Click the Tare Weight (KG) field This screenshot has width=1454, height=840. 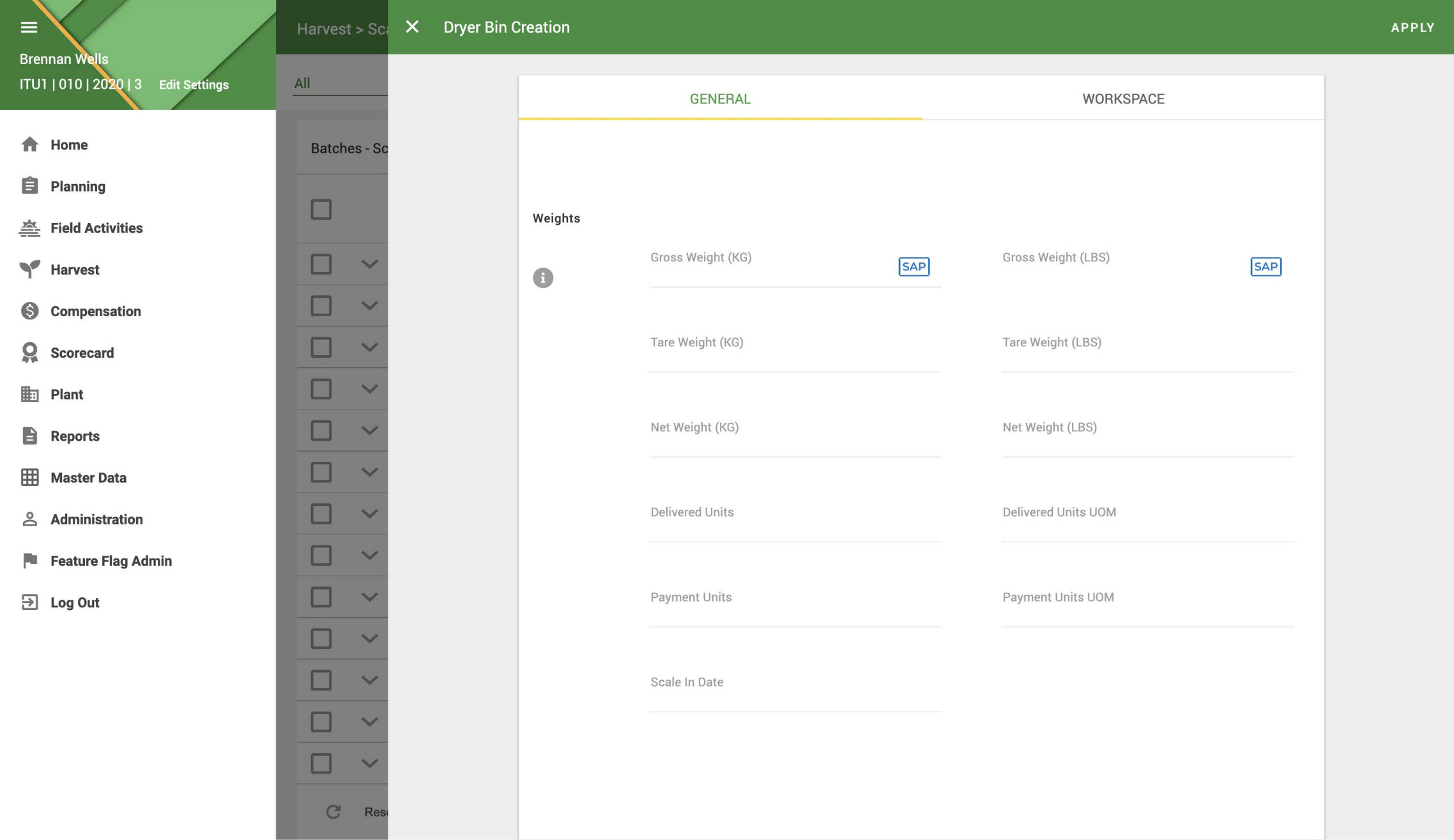[x=795, y=356]
